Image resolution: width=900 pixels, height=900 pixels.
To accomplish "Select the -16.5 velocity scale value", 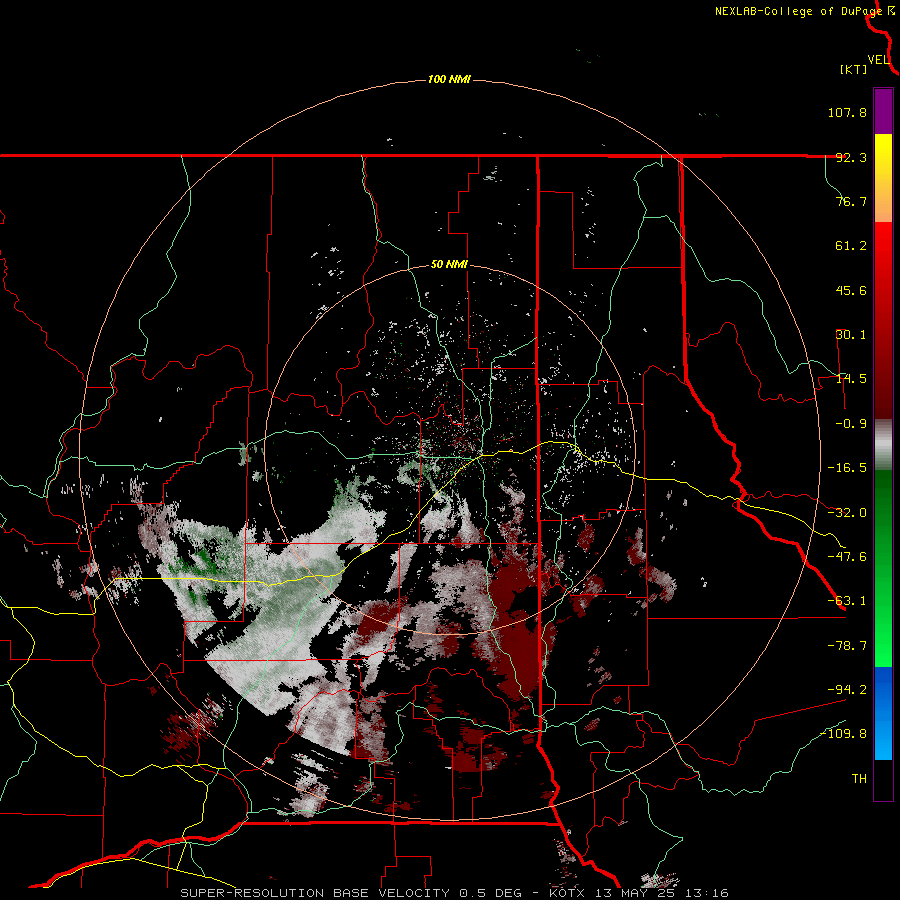I will [847, 468].
